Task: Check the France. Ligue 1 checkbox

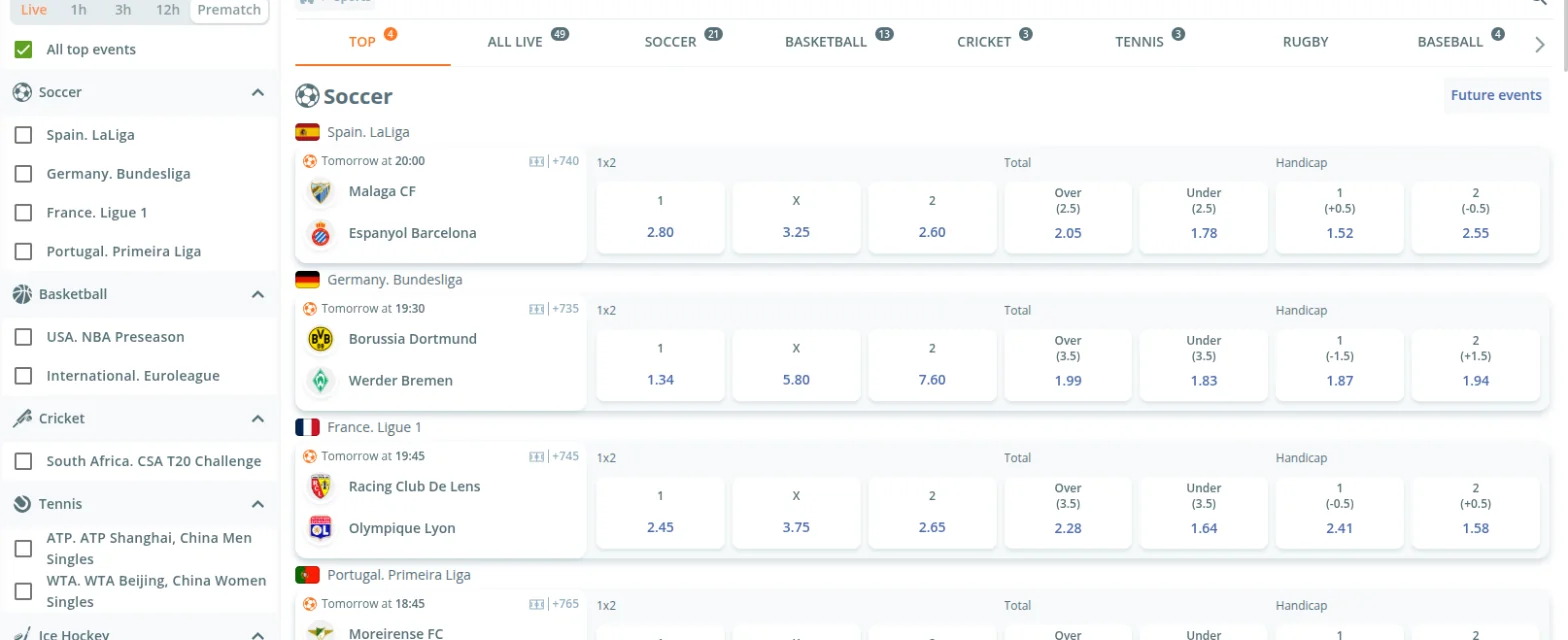Action: (x=23, y=213)
